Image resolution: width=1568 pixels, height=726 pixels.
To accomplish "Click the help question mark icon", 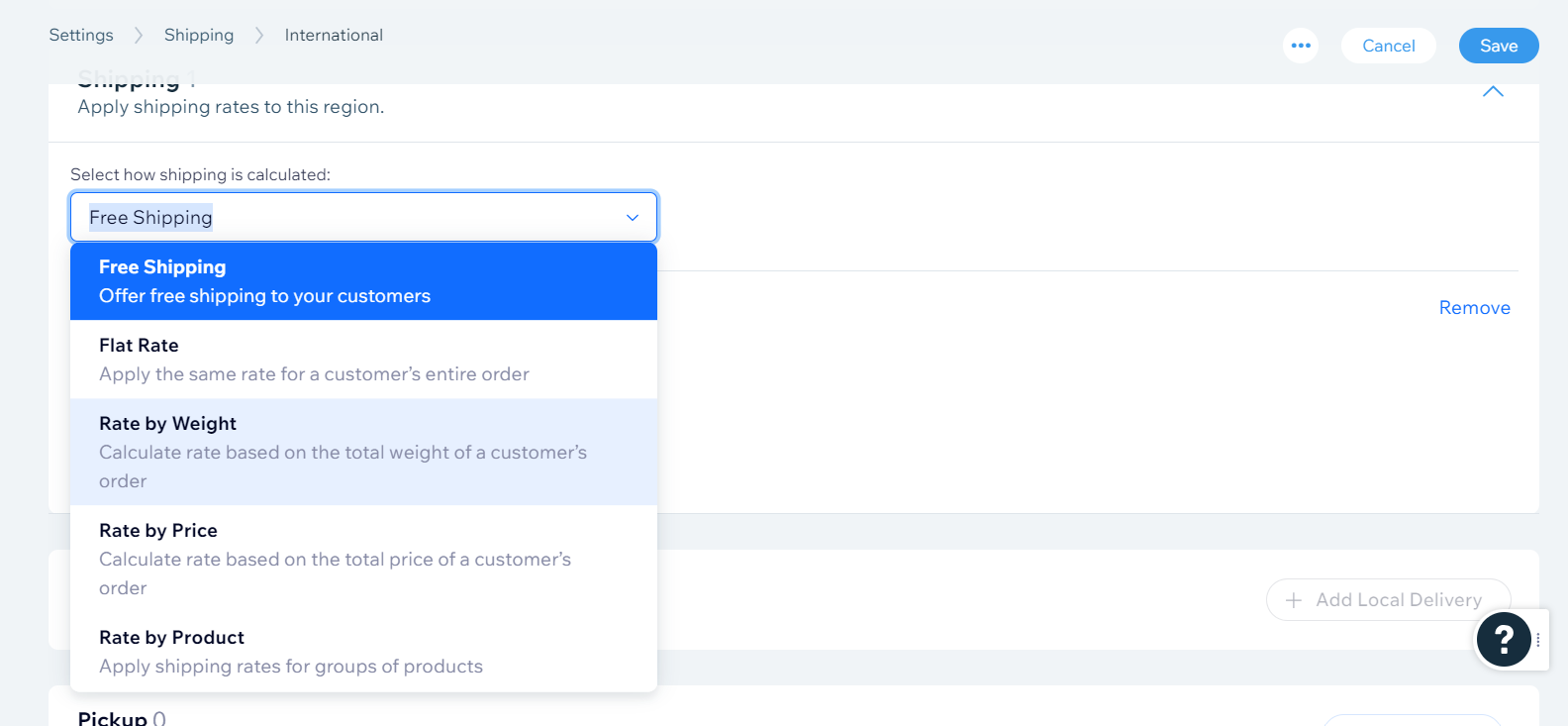I will click(1503, 639).
